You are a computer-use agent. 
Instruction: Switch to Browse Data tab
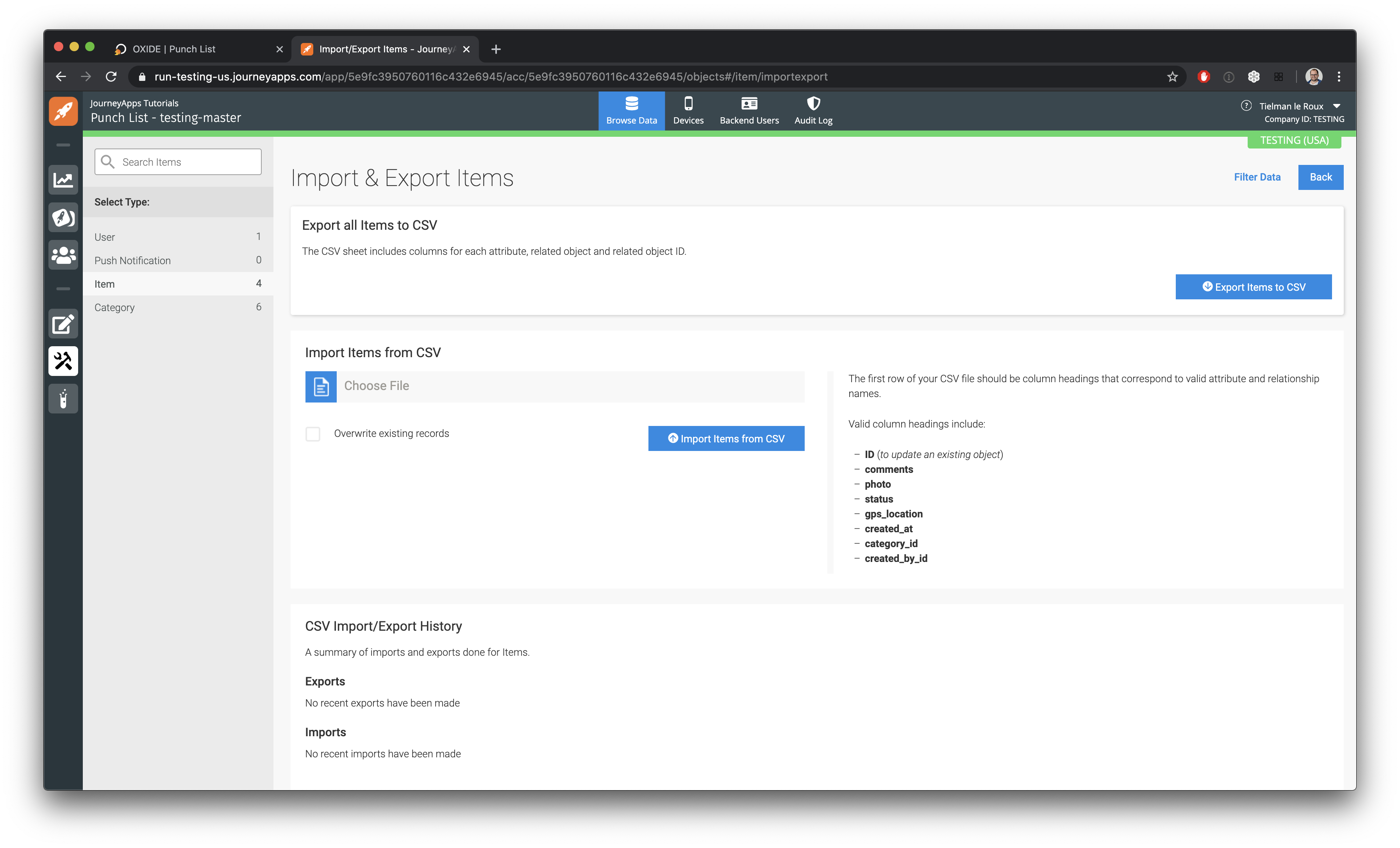click(631, 111)
